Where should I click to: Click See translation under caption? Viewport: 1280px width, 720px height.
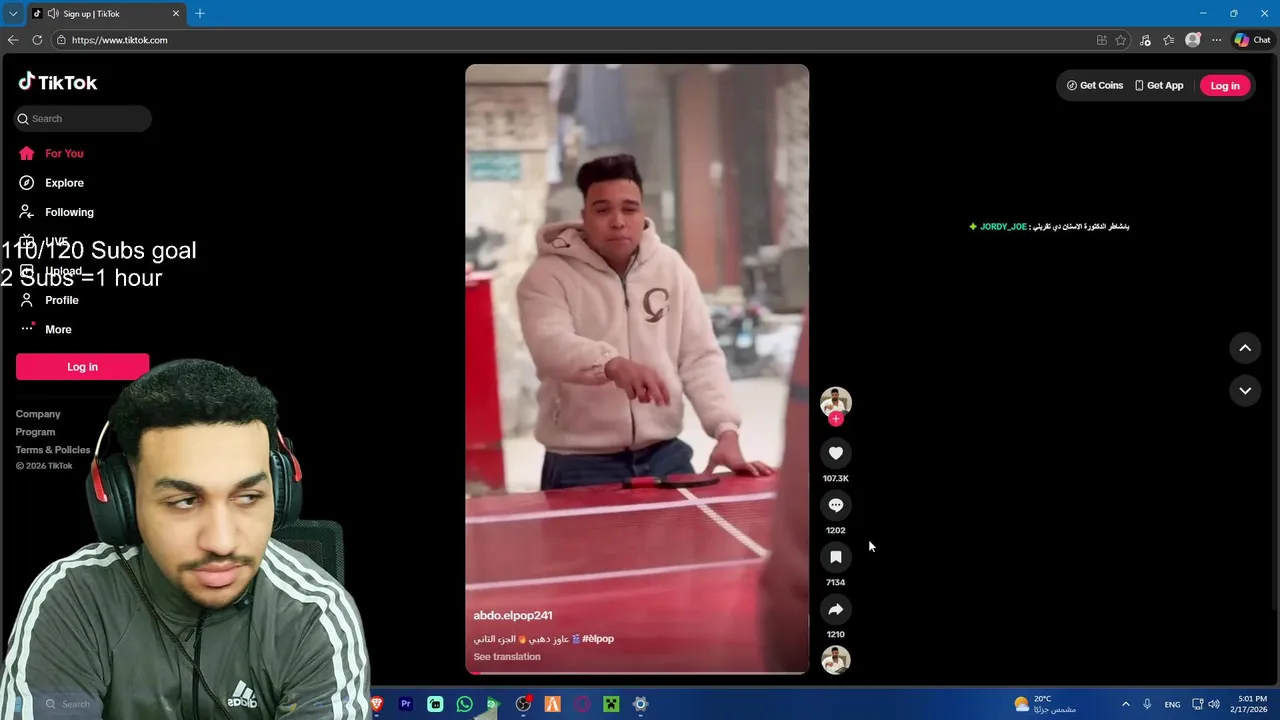pyautogui.click(x=507, y=657)
